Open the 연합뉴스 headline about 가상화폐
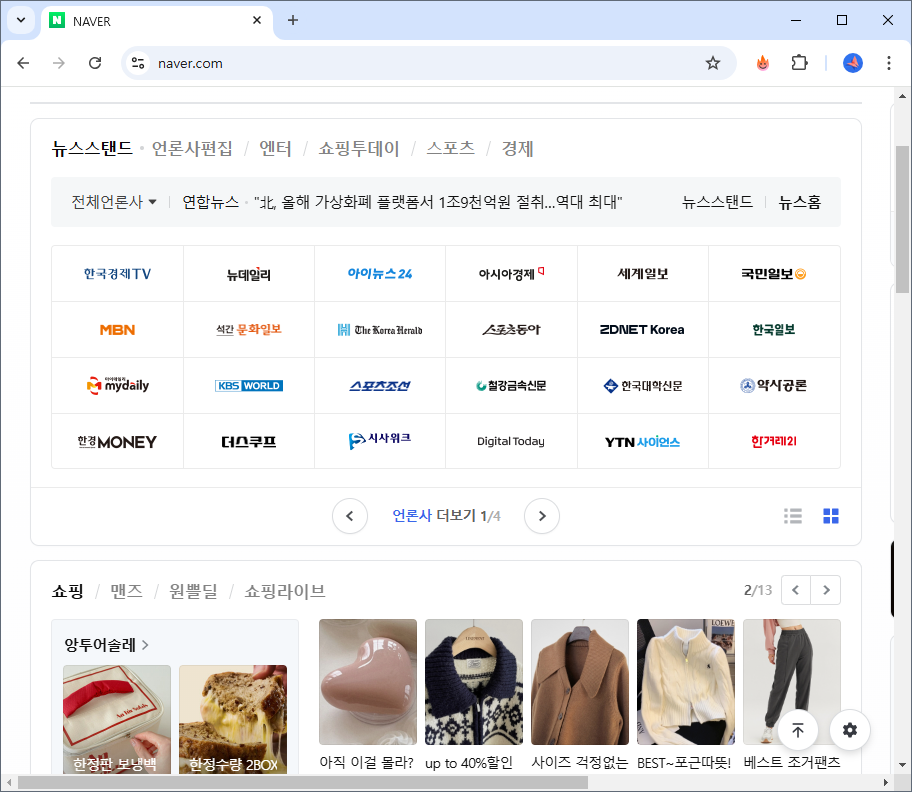 tap(438, 202)
